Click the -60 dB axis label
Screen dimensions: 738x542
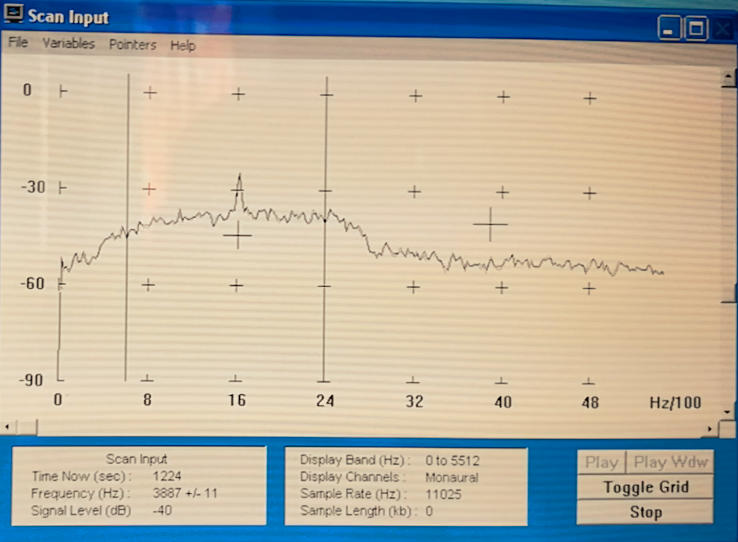point(32,284)
